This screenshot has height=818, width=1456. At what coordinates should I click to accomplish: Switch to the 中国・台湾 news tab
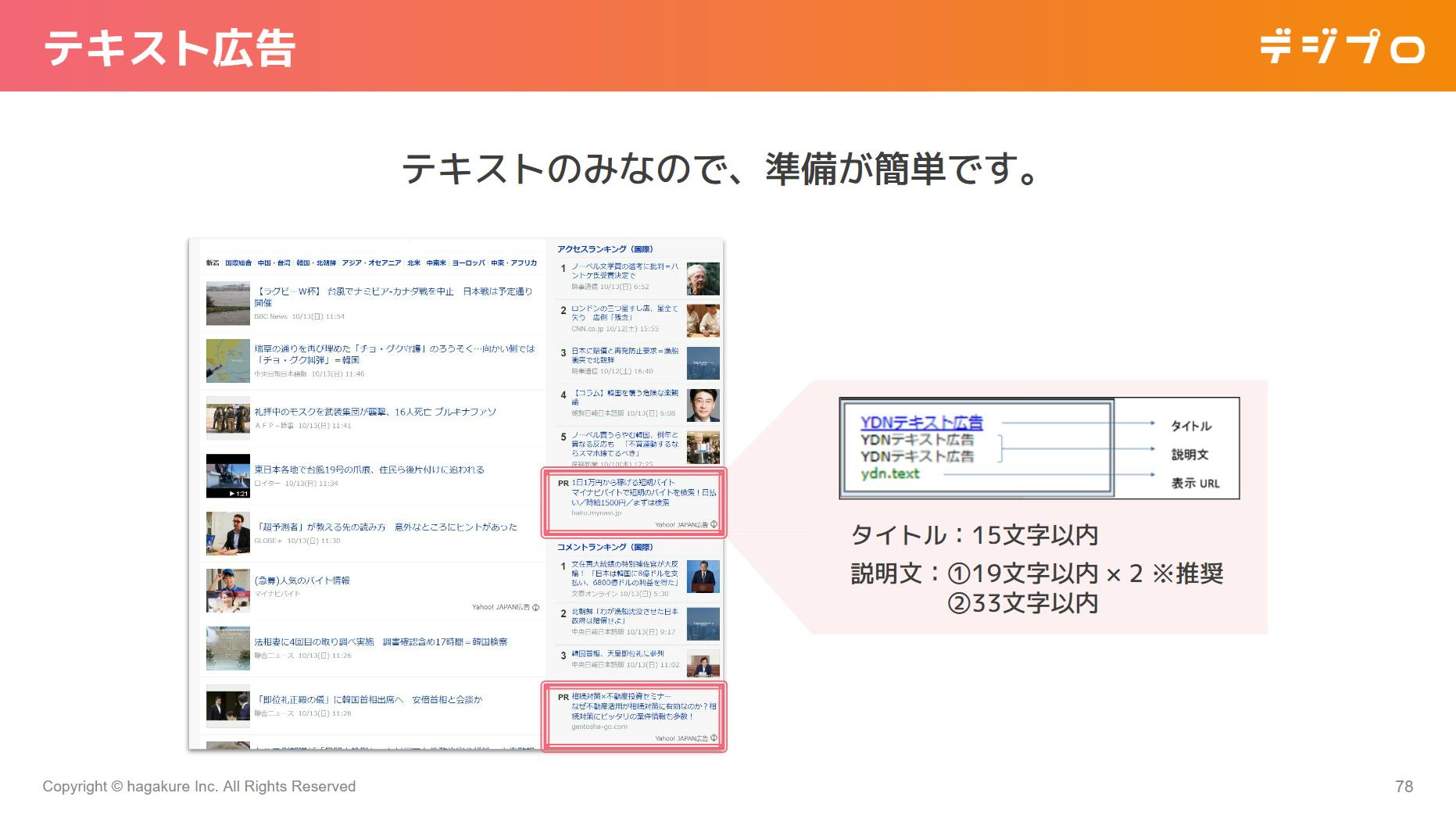274,263
